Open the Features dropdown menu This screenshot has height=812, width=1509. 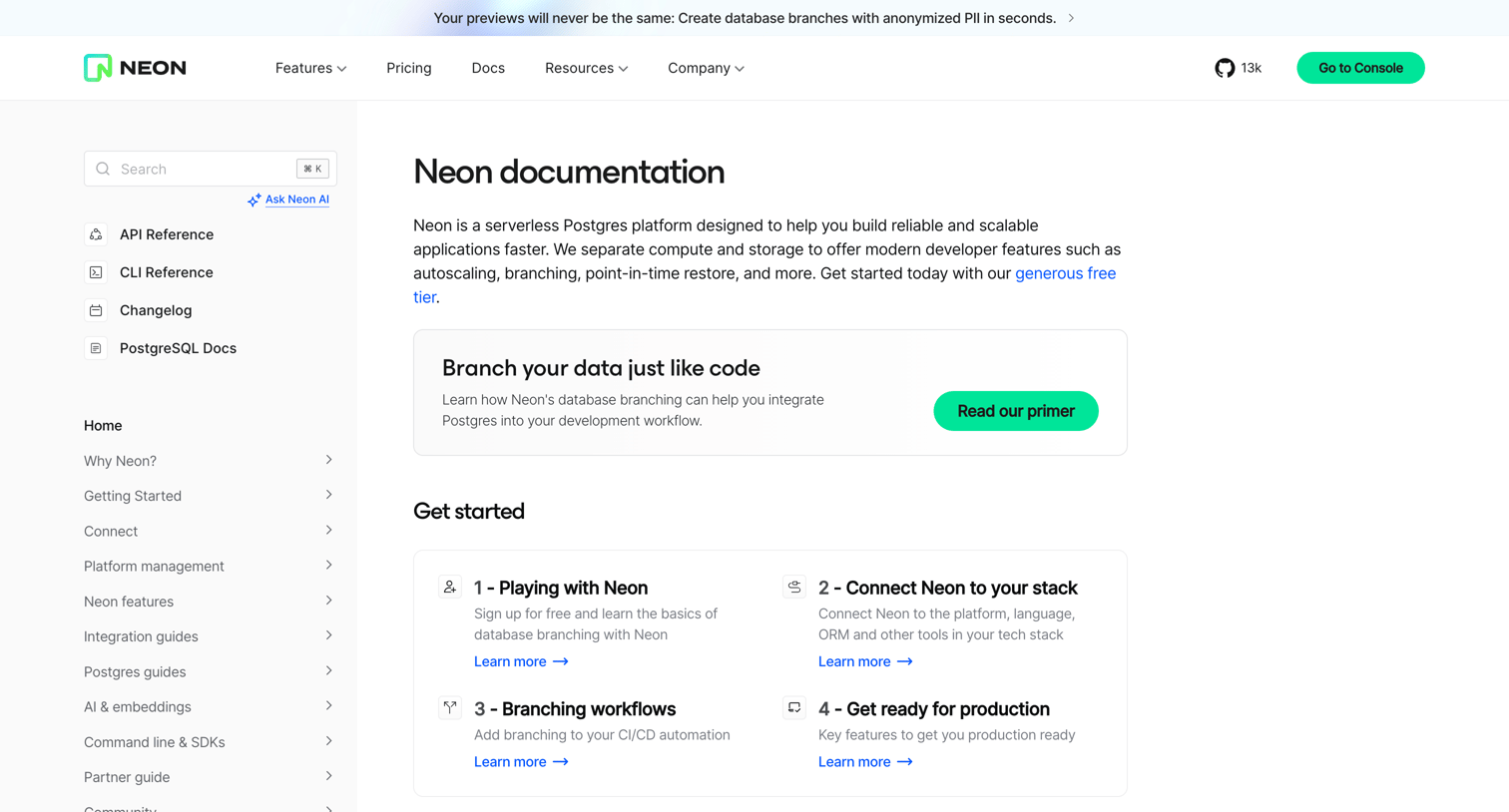tap(310, 68)
